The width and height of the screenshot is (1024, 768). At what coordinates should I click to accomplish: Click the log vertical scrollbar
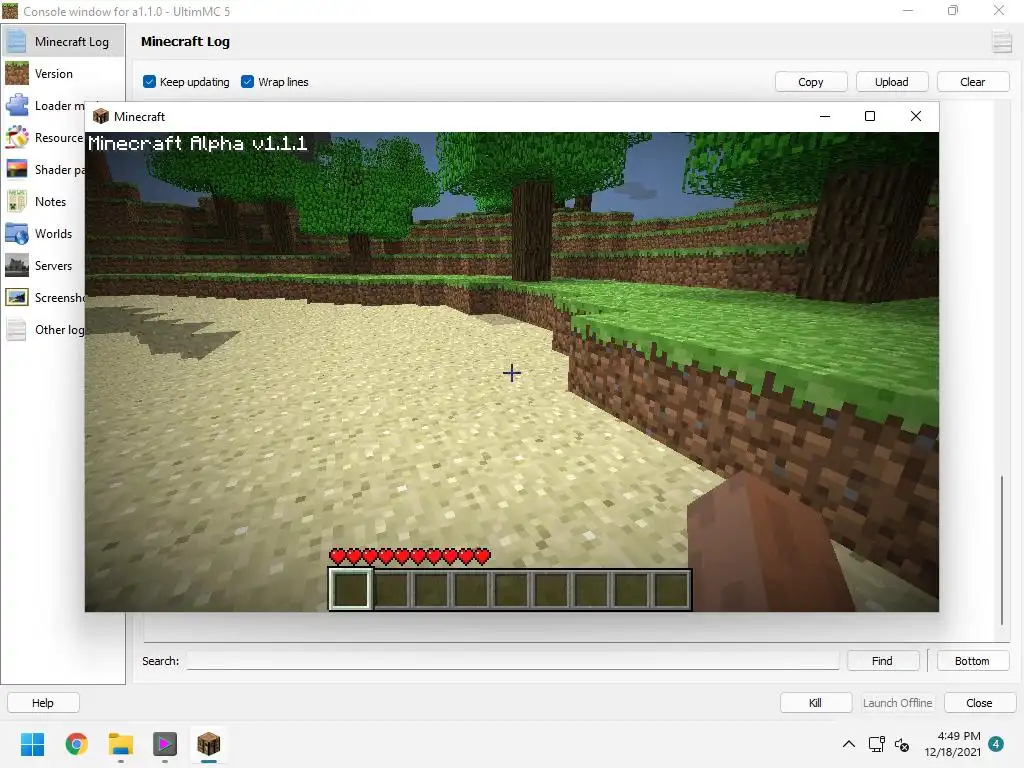tap(1002, 550)
